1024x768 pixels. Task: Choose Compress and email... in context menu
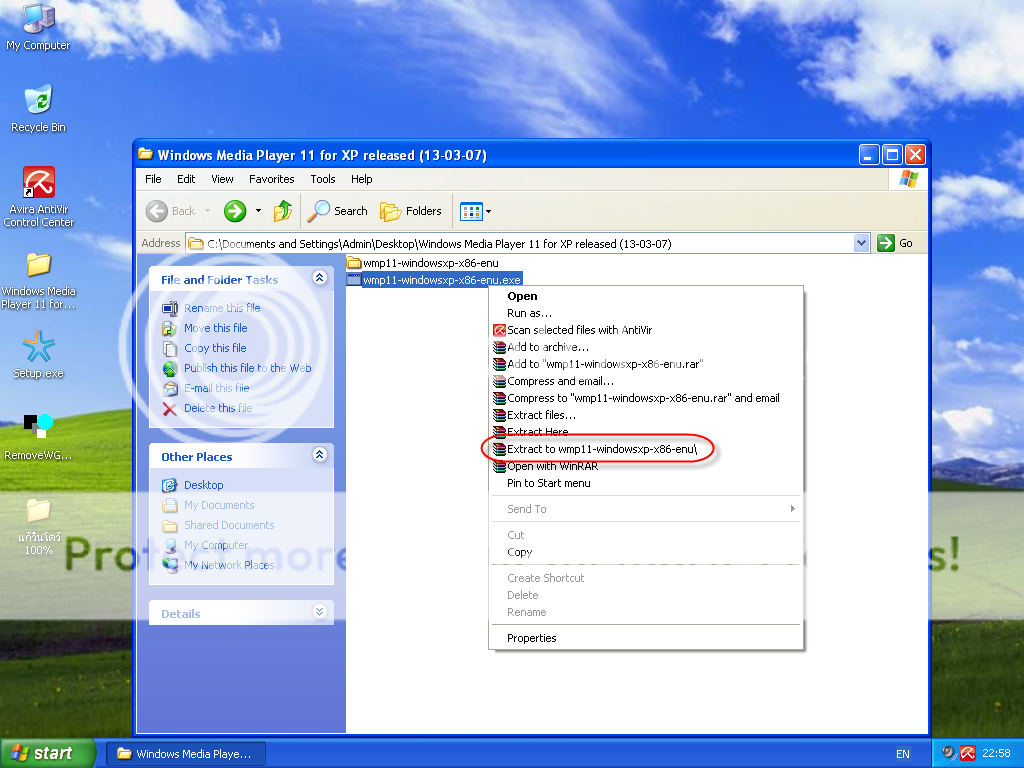pos(646,381)
